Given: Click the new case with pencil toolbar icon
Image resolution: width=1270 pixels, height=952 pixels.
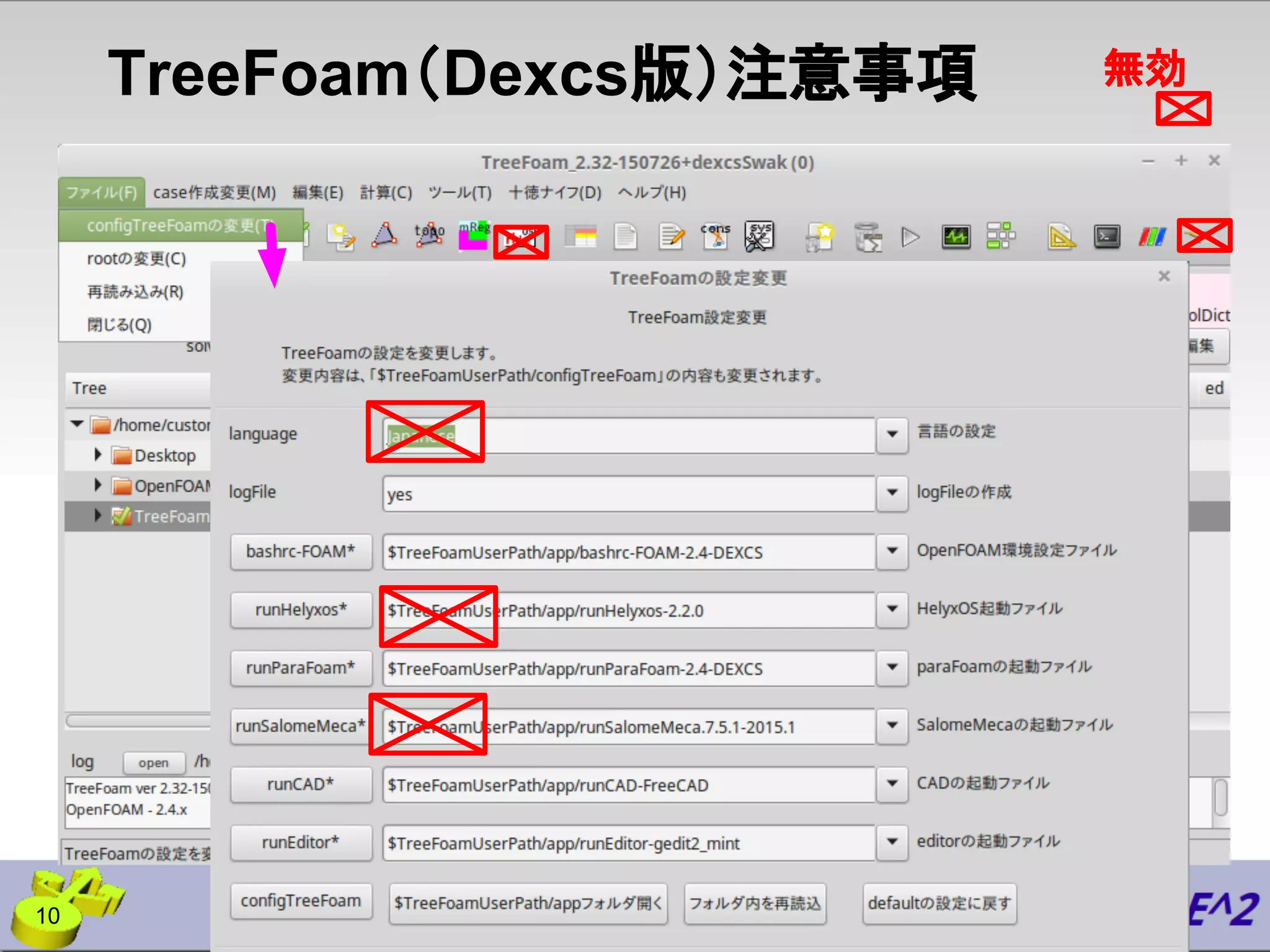Looking at the screenshot, I should coord(341,237).
